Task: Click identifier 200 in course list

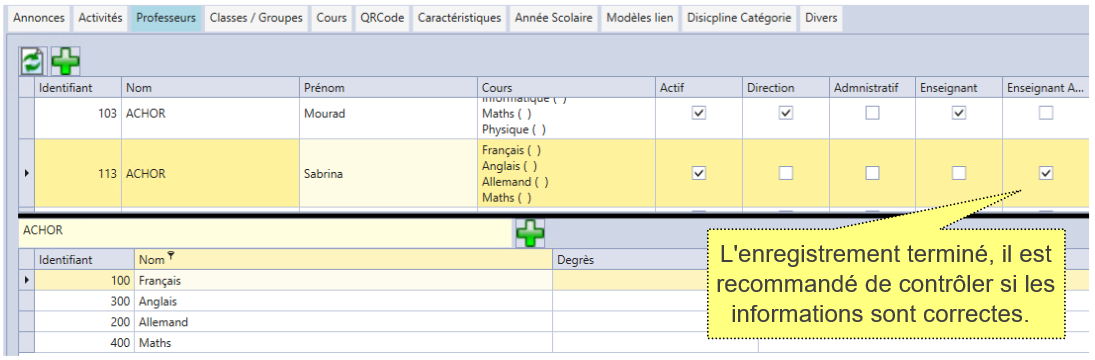Action: pyautogui.click(x=84, y=322)
